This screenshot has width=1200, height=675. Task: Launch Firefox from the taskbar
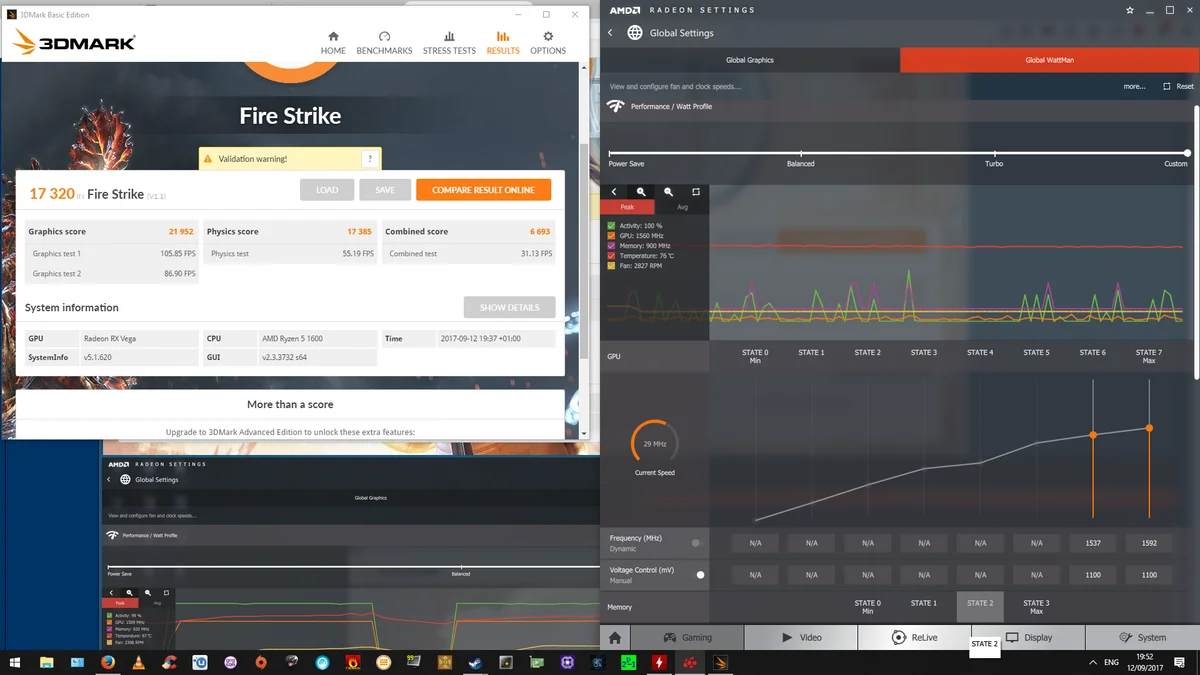coord(108,662)
